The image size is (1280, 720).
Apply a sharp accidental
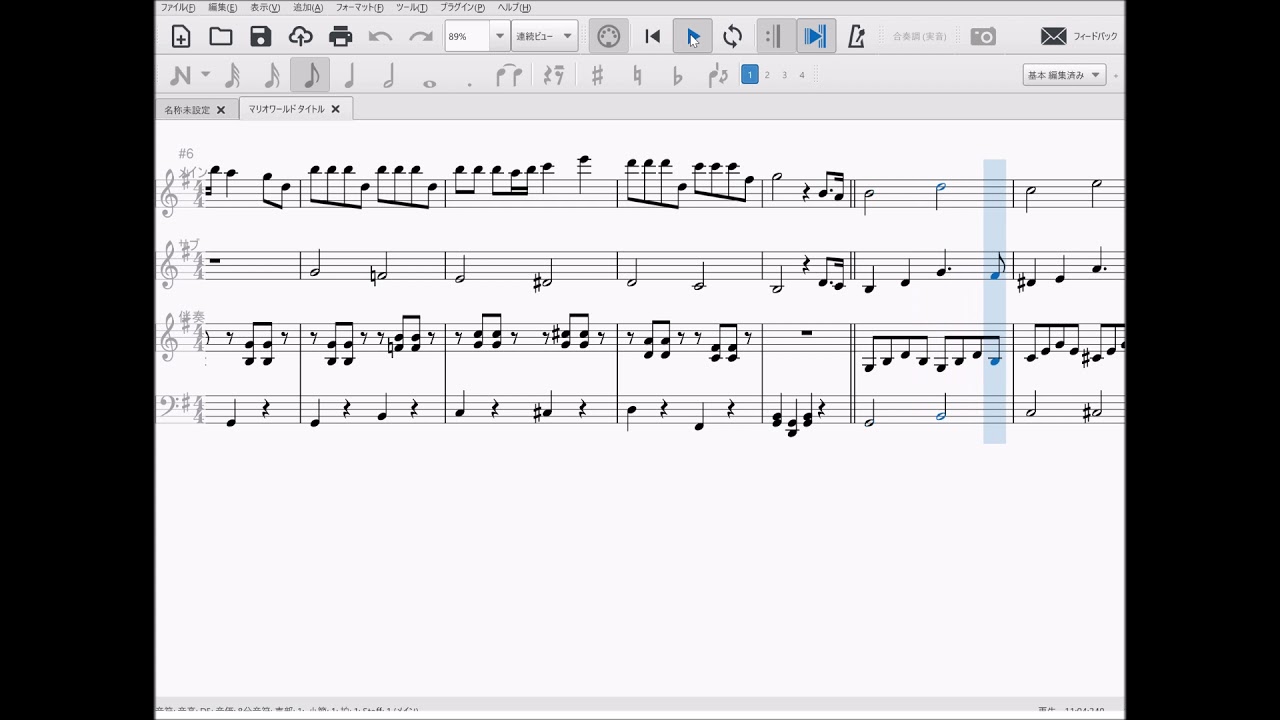[x=597, y=75]
